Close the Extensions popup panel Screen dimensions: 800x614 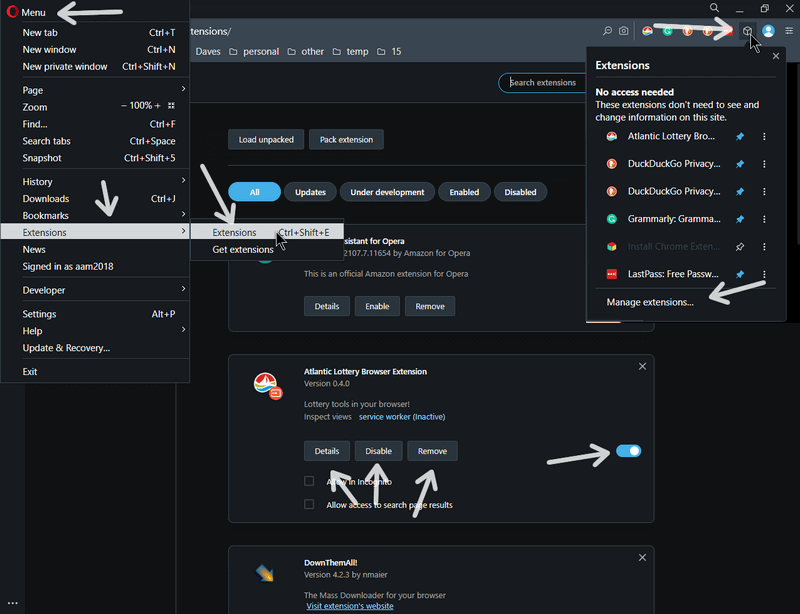[x=776, y=56]
